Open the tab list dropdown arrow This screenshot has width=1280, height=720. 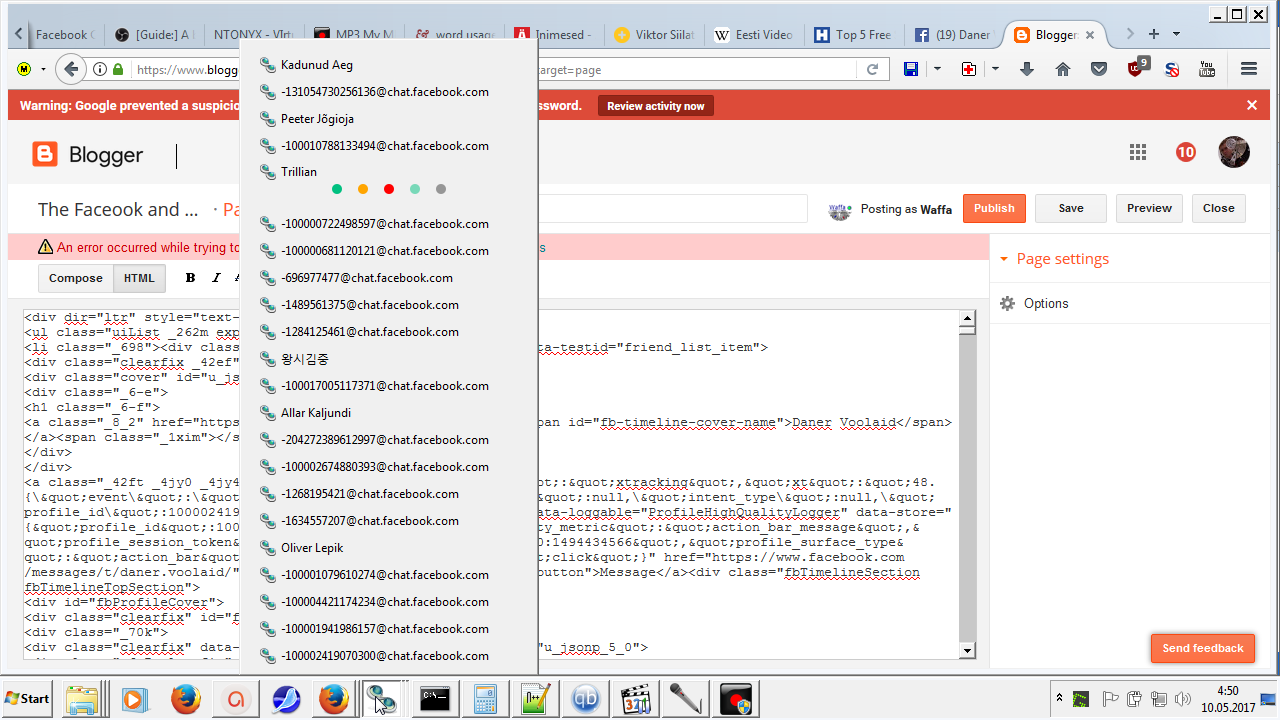click(x=1176, y=34)
